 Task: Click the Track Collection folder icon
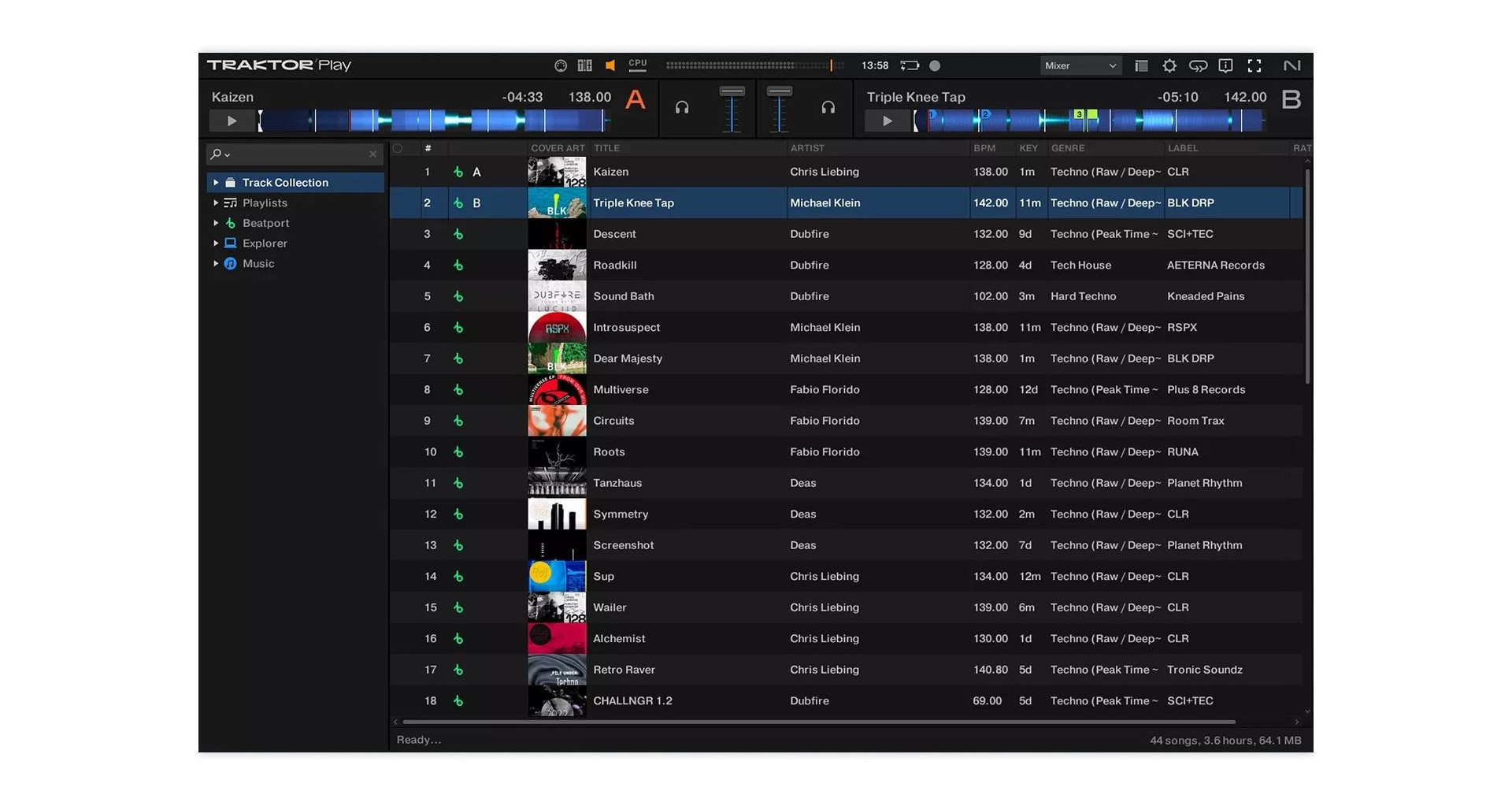tap(230, 183)
